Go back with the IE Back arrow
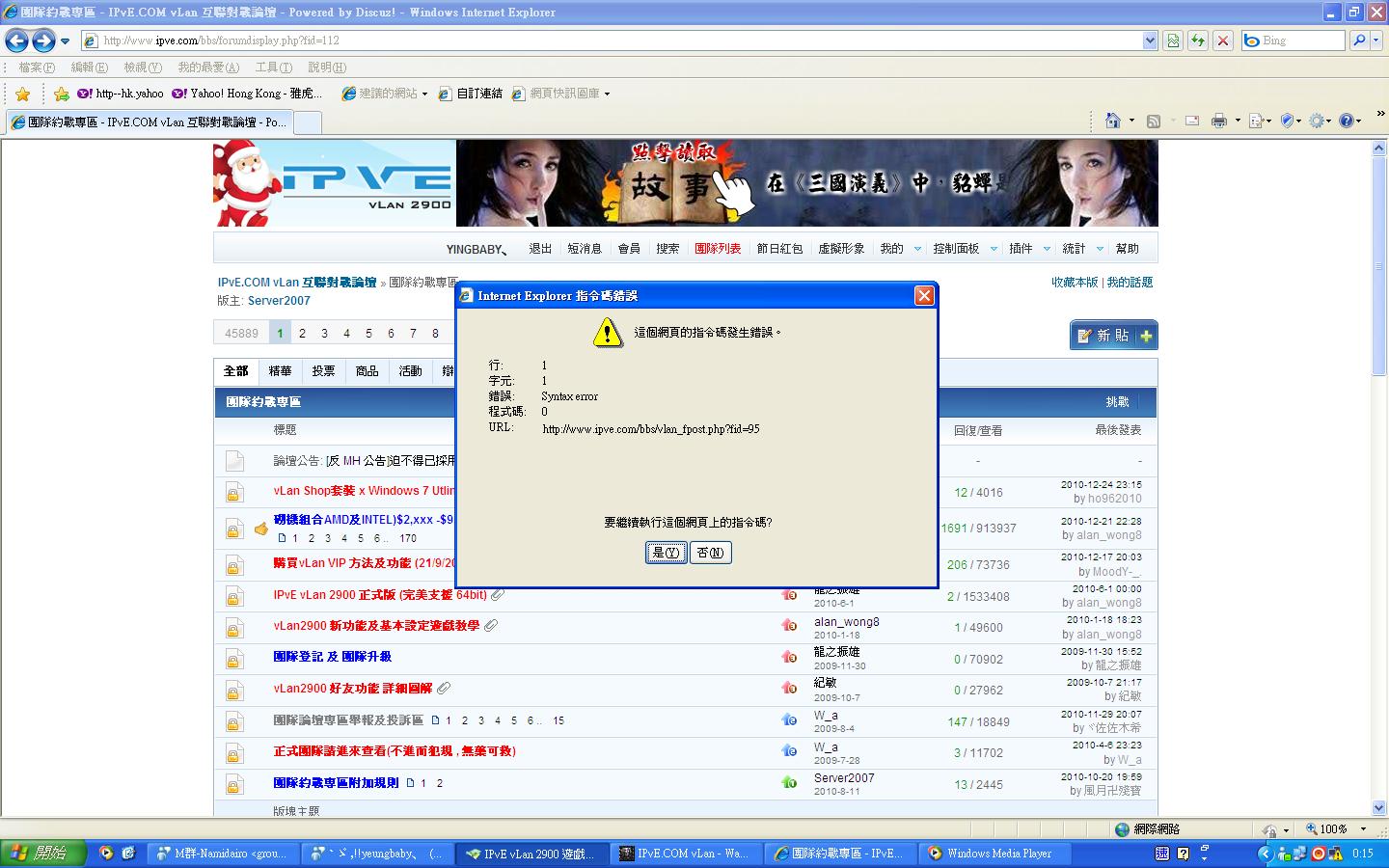1389x868 pixels. [x=16, y=41]
